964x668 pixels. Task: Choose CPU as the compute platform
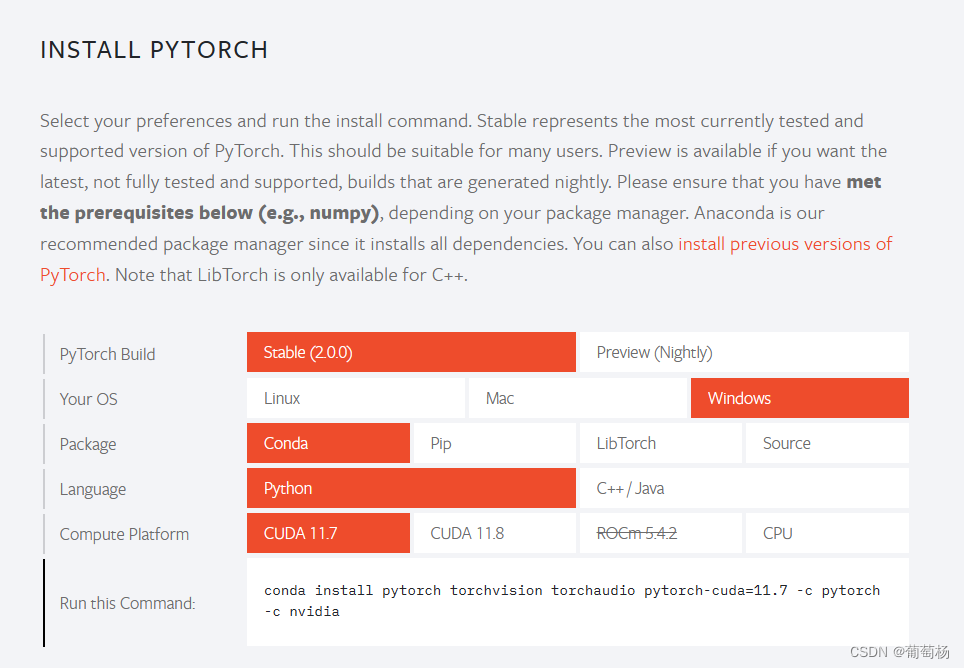tap(826, 532)
